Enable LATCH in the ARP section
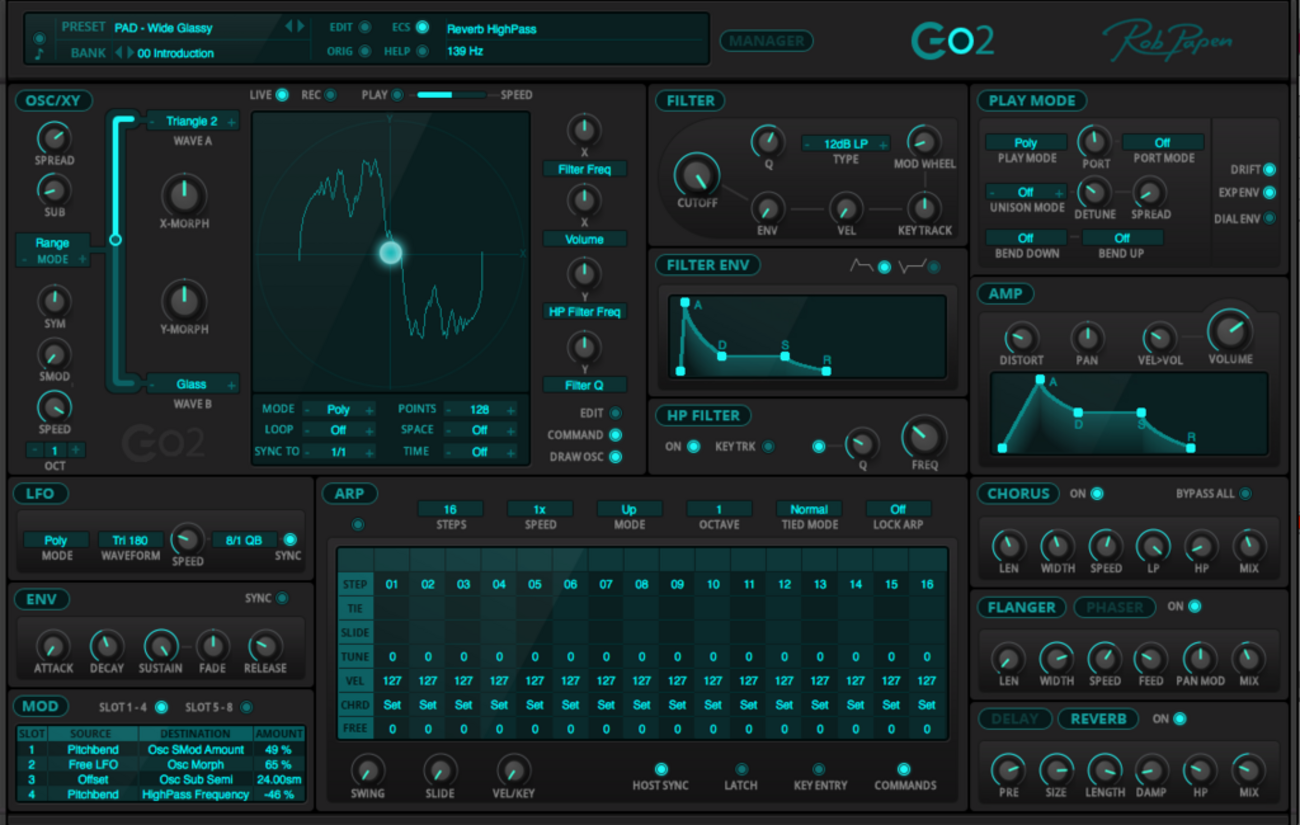 pyautogui.click(x=741, y=769)
